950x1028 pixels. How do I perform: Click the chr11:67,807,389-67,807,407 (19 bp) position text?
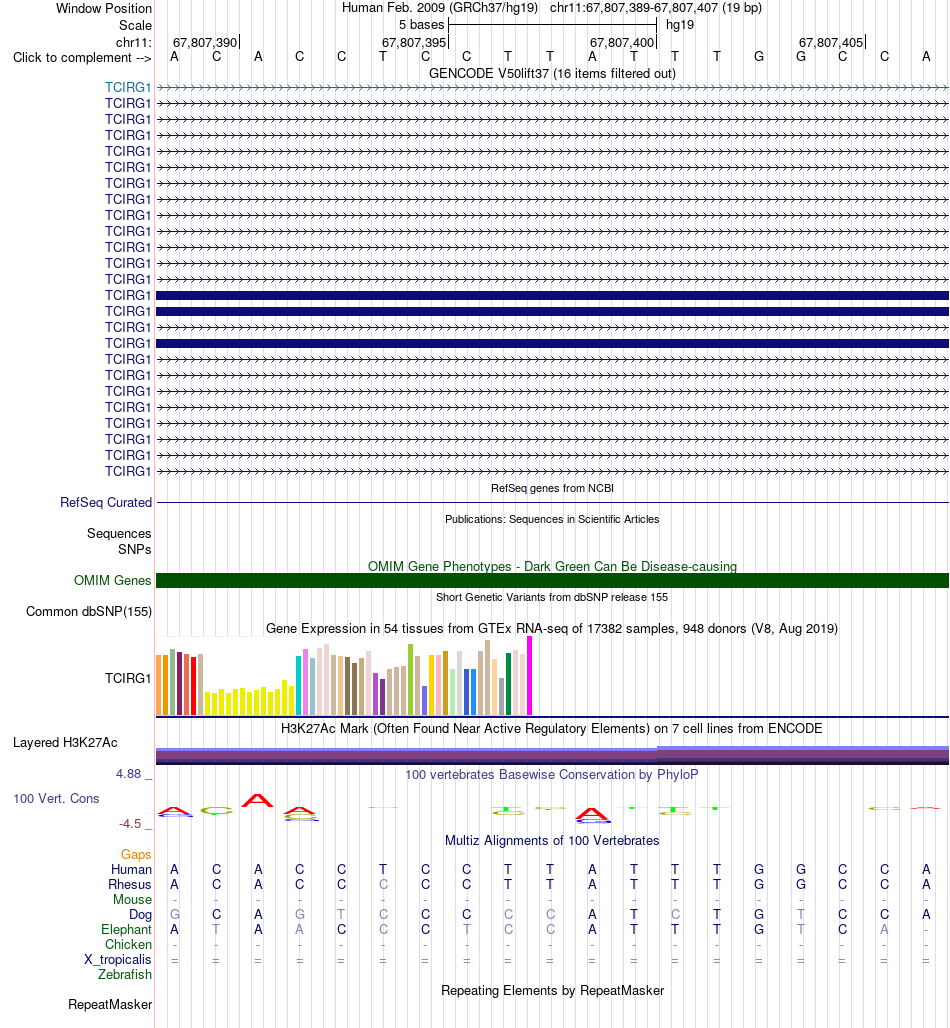656,9
